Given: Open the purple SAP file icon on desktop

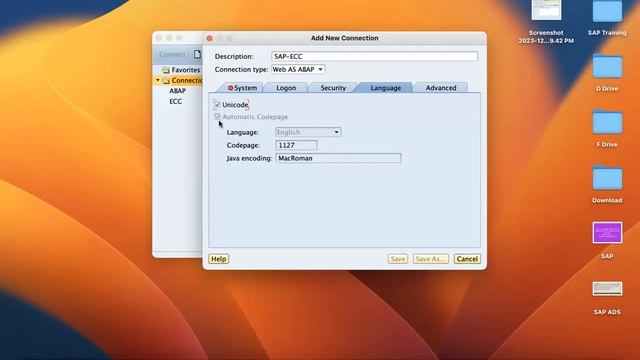Looking at the screenshot, I should 607,233.
